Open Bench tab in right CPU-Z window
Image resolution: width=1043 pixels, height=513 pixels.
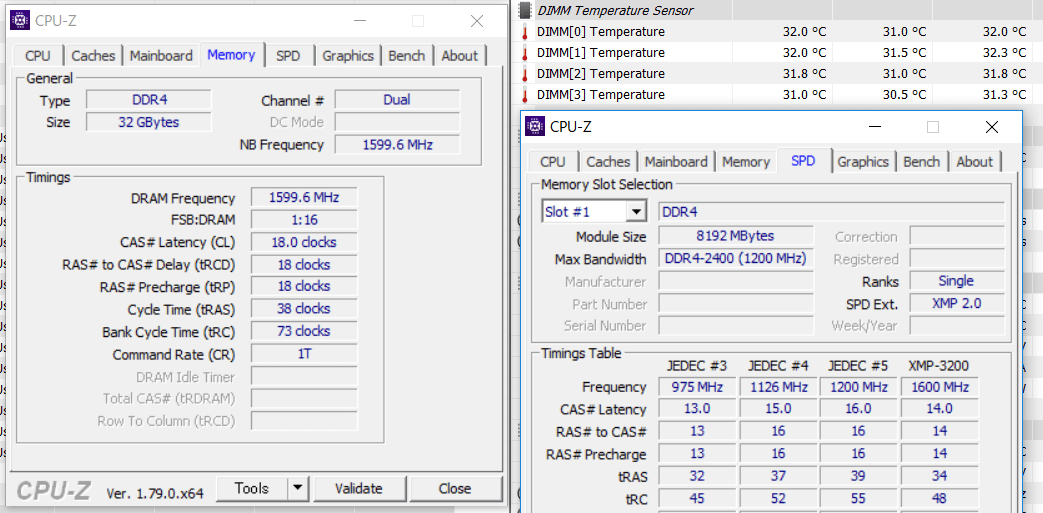[921, 162]
